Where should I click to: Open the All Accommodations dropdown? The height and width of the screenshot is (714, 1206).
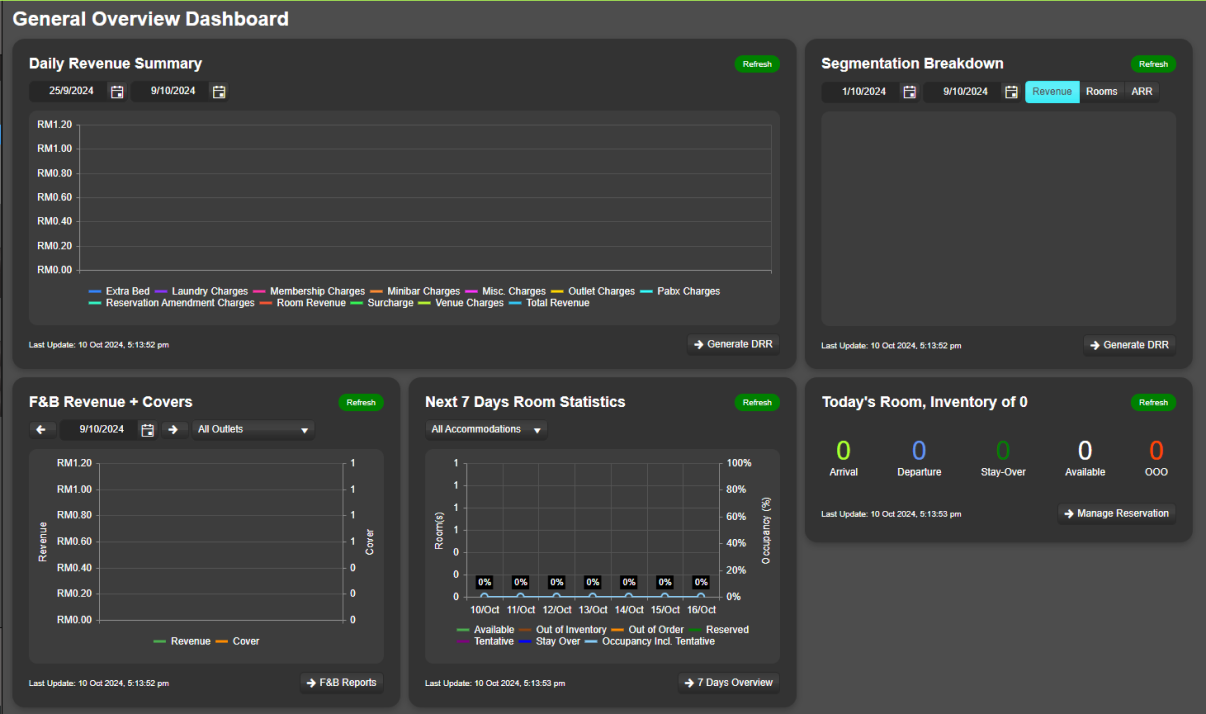click(486, 430)
